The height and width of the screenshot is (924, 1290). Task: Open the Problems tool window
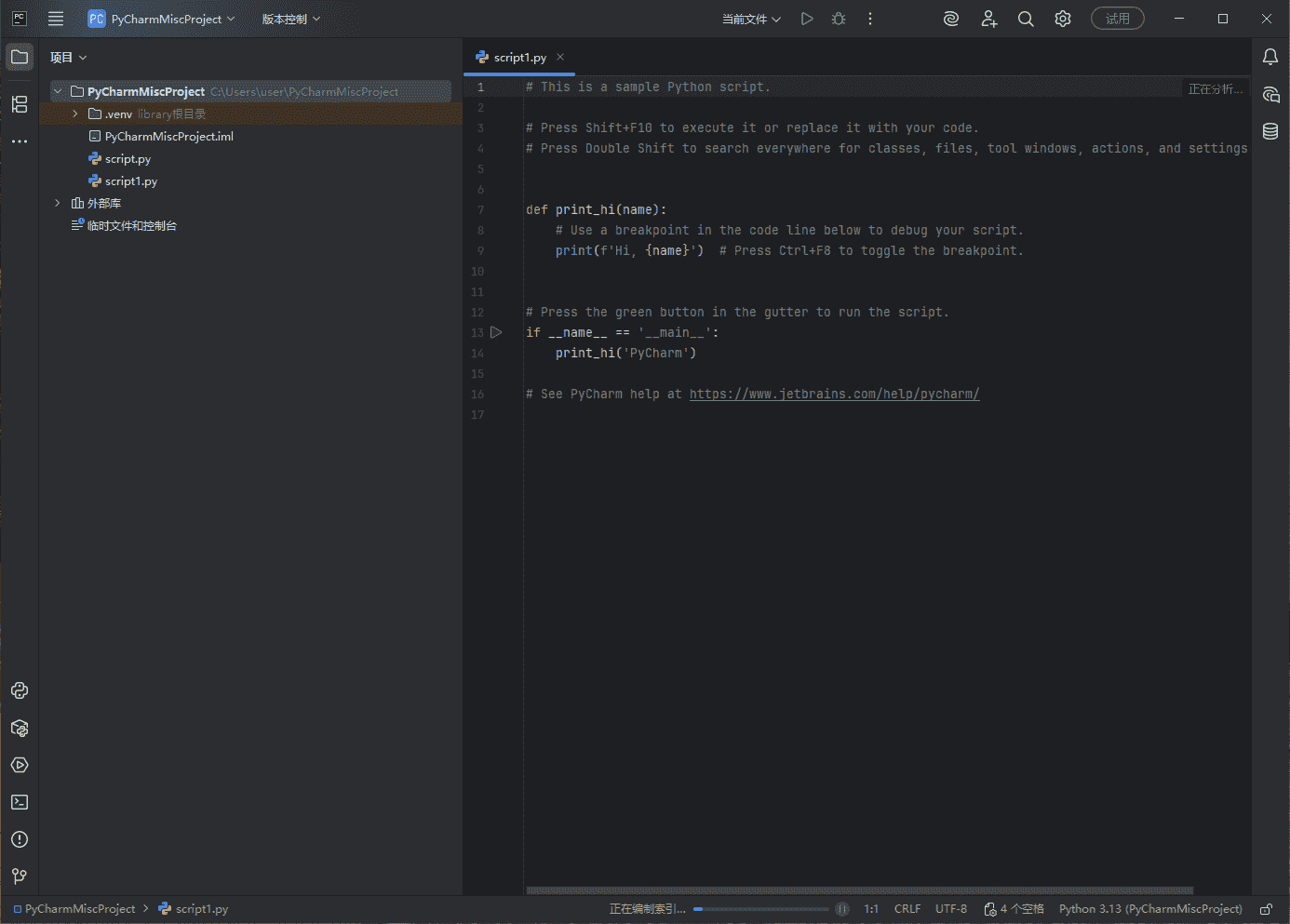20,839
